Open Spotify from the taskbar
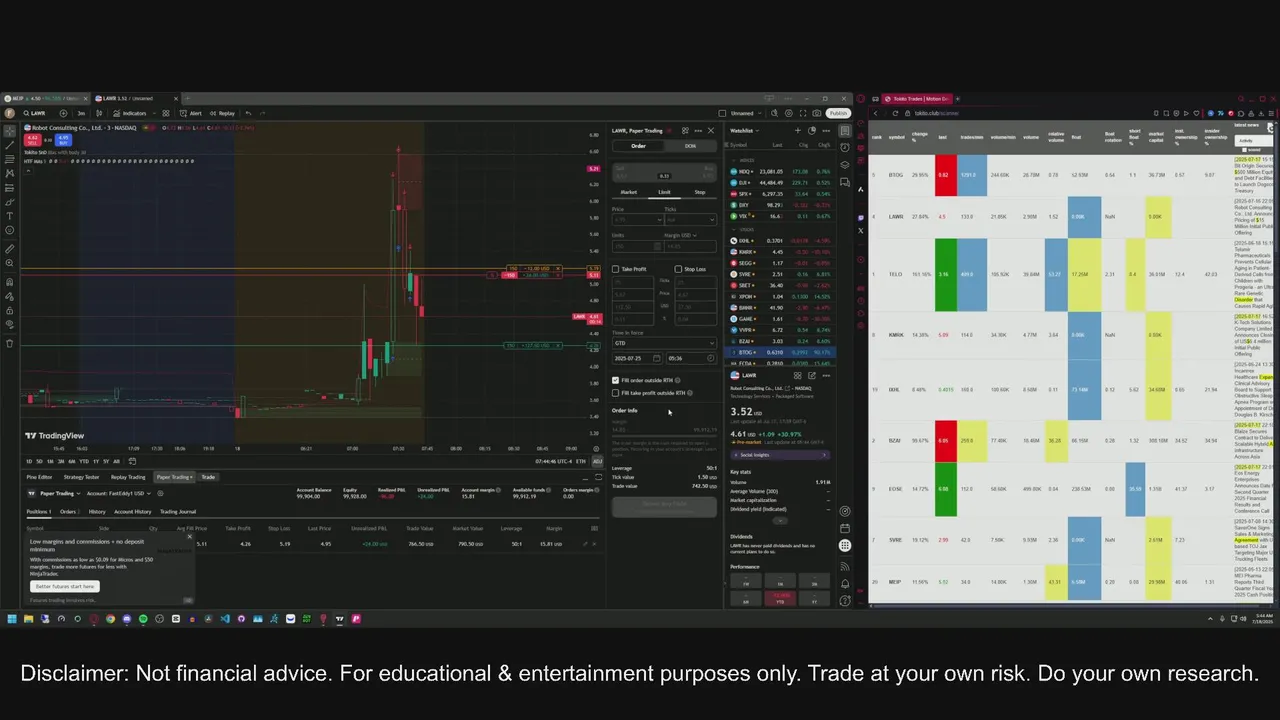The height and width of the screenshot is (720, 1280). tap(143, 619)
